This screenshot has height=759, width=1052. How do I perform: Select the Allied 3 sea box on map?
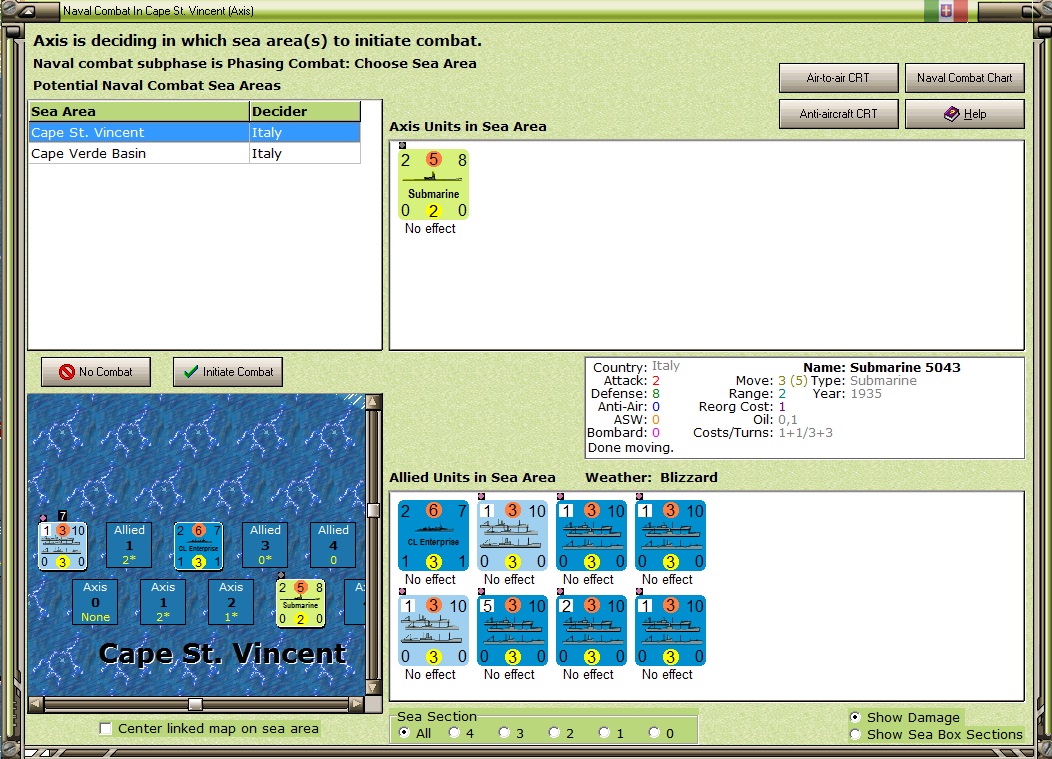(265, 546)
